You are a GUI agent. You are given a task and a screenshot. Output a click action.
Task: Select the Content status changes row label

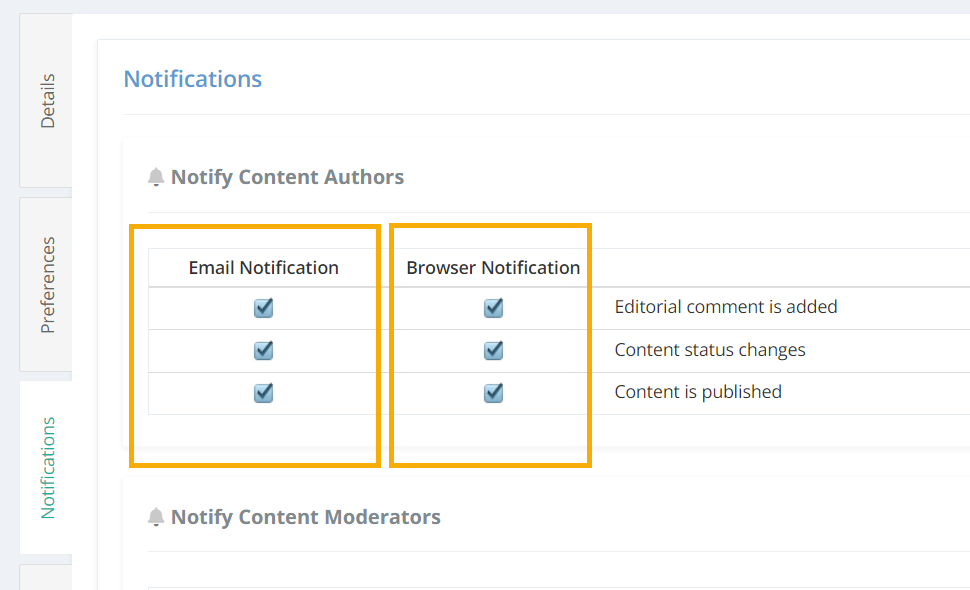[x=710, y=350]
